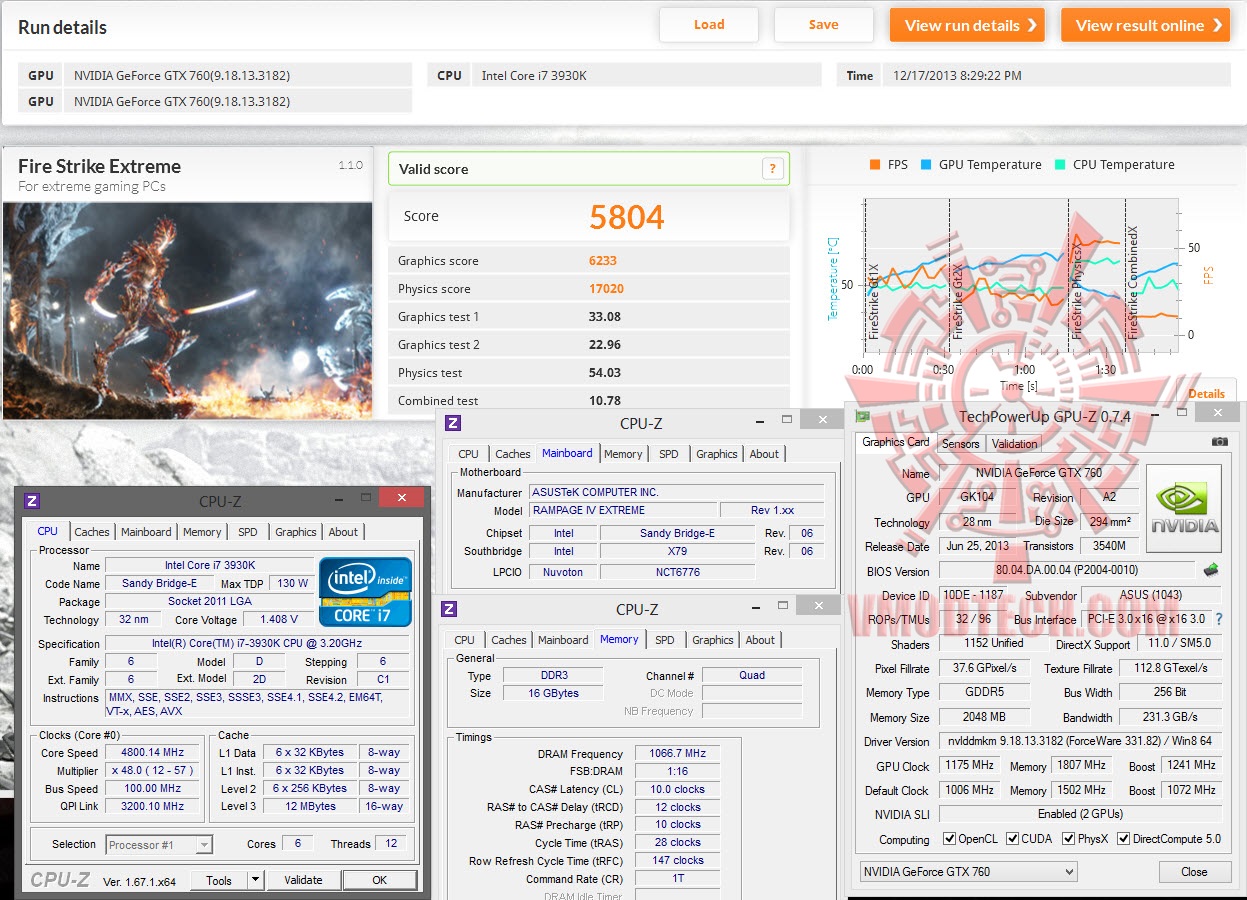The width and height of the screenshot is (1247, 900).
Task: Open the Graphics tab in CPU-Z Mainboard window
Action: click(717, 454)
